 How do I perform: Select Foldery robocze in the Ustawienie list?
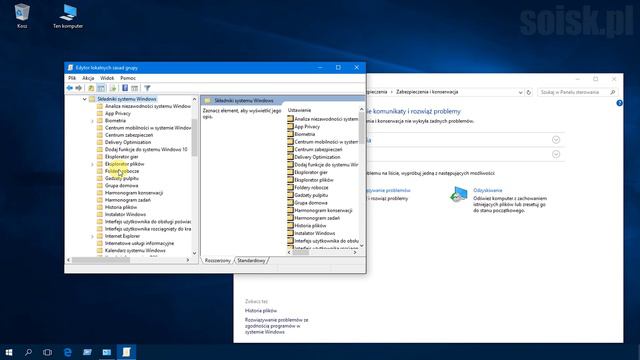tap(311, 188)
